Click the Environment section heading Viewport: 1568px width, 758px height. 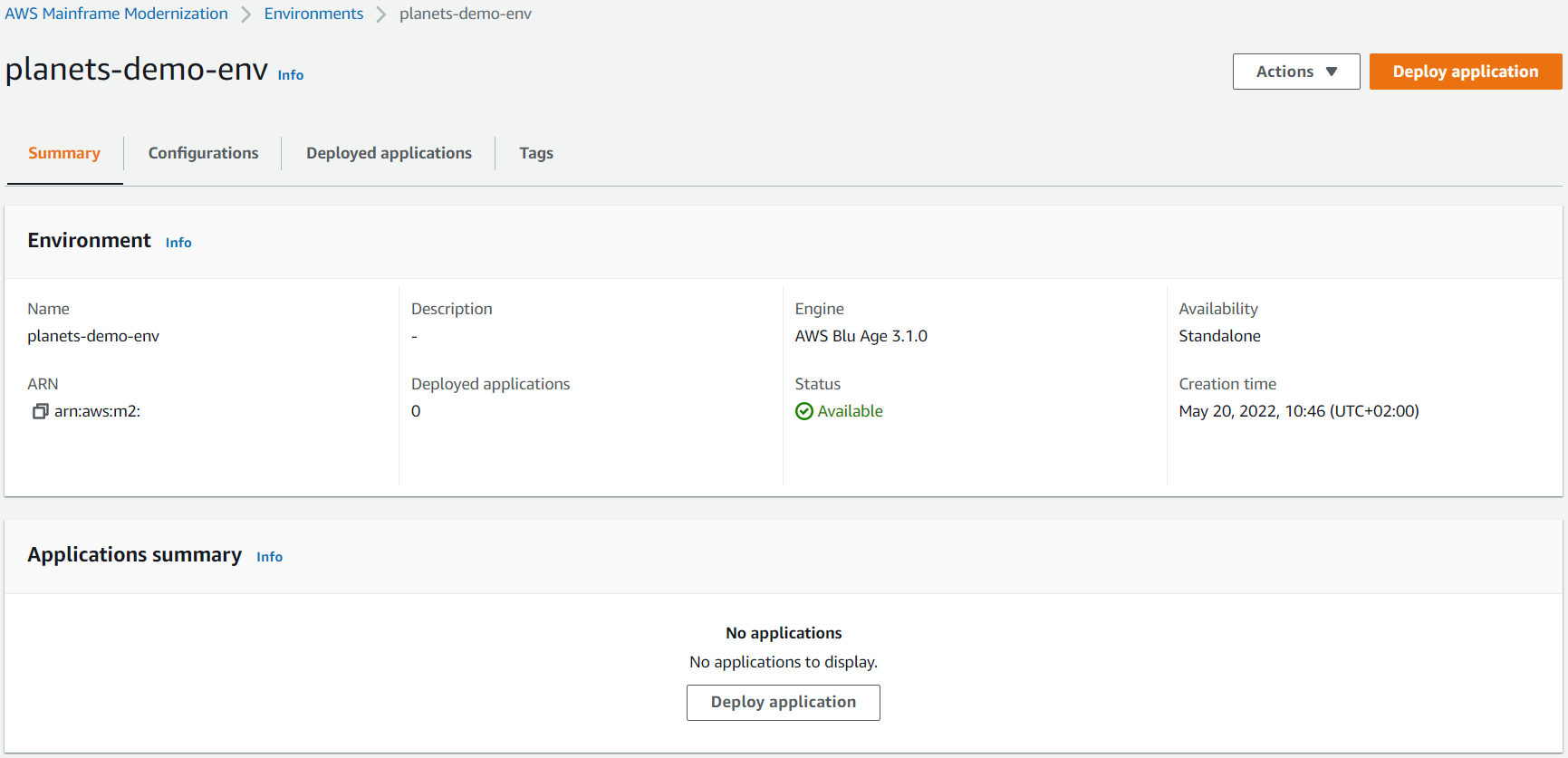click(90, 240)
